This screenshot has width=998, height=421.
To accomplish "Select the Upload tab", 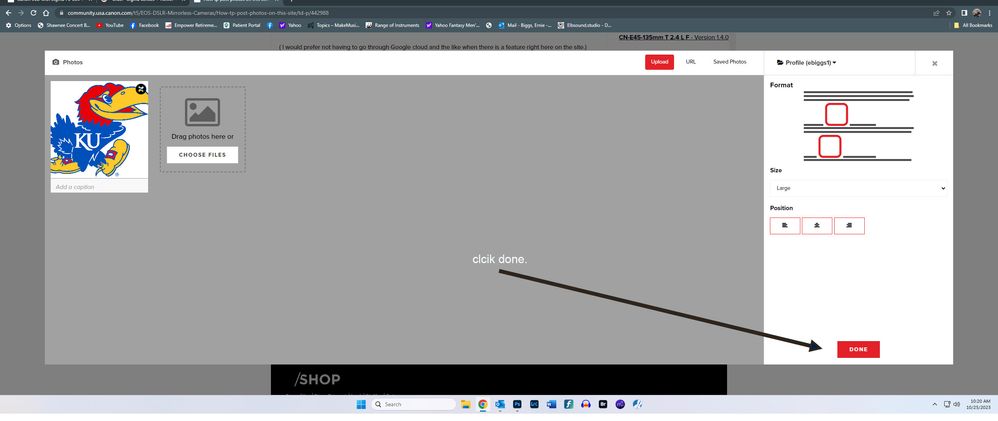I will pos(659,62).
